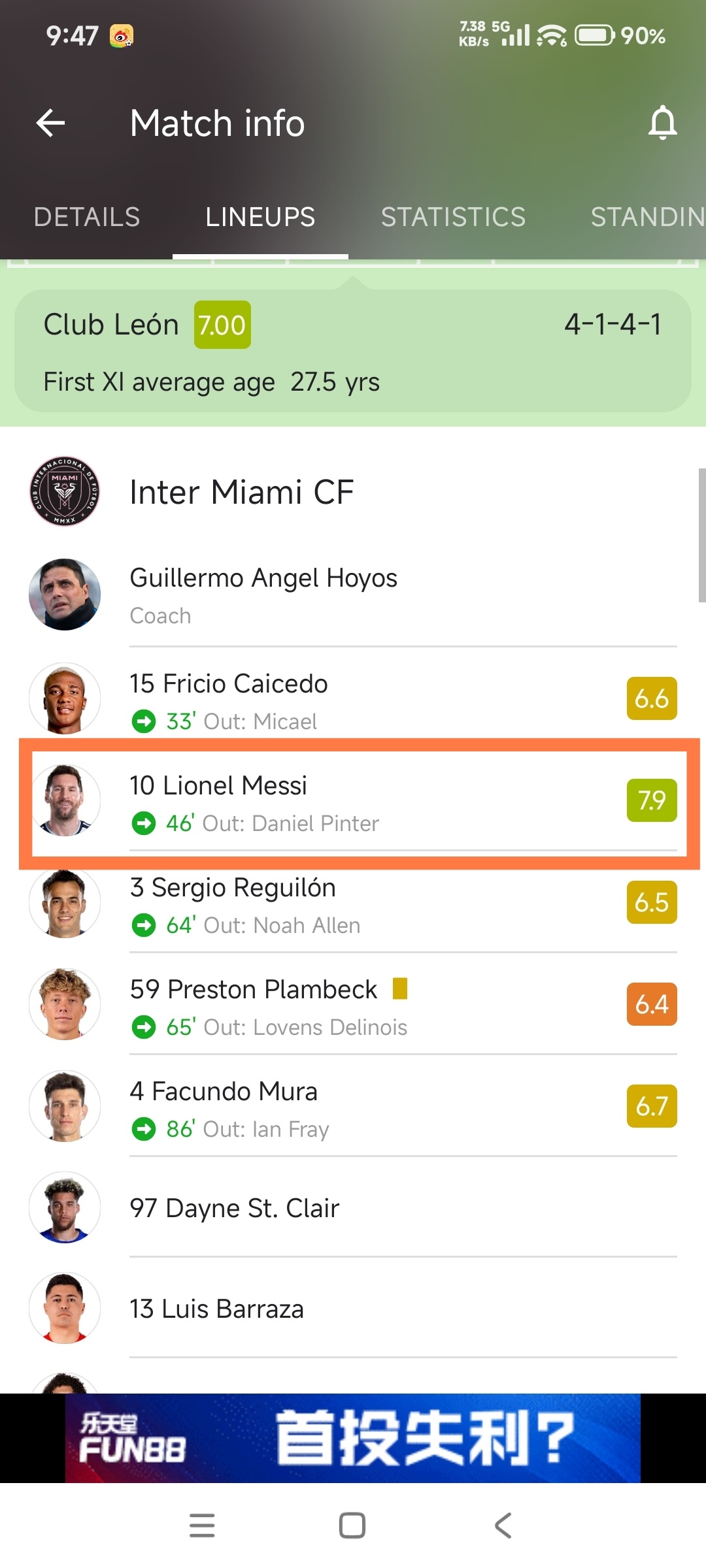The image size is (706, 1568).
Task: Tap Android recent apps menu icon
Action: (202, 1526)
